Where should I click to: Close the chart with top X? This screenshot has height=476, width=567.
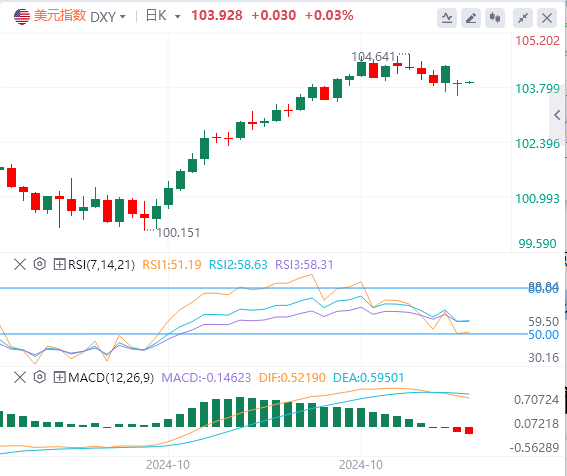(547, 17)
